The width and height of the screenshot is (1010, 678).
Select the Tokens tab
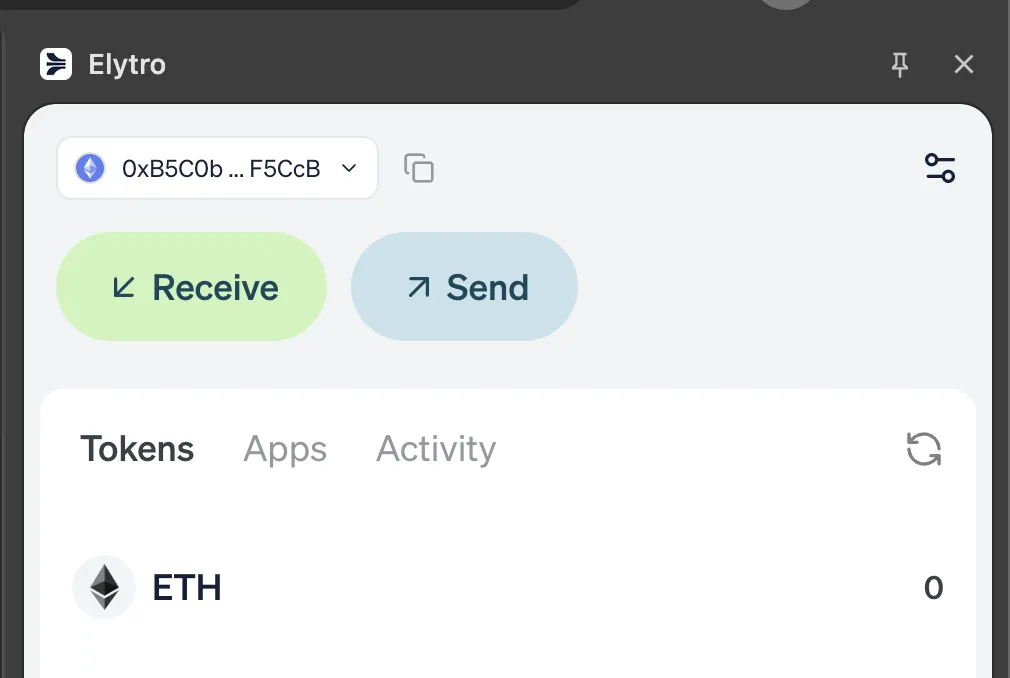click(137, 449)
